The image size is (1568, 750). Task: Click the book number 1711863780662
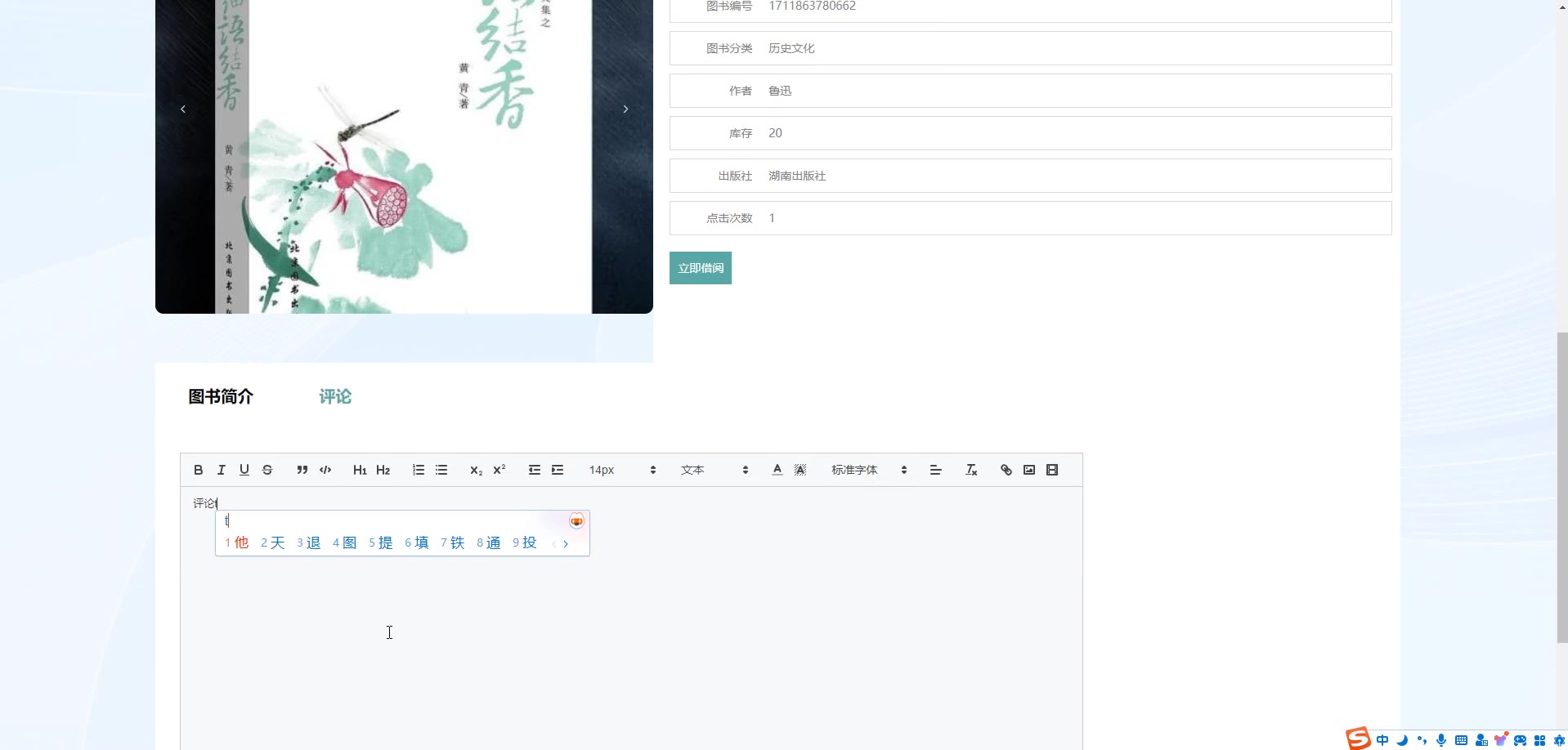click(812, 6)
